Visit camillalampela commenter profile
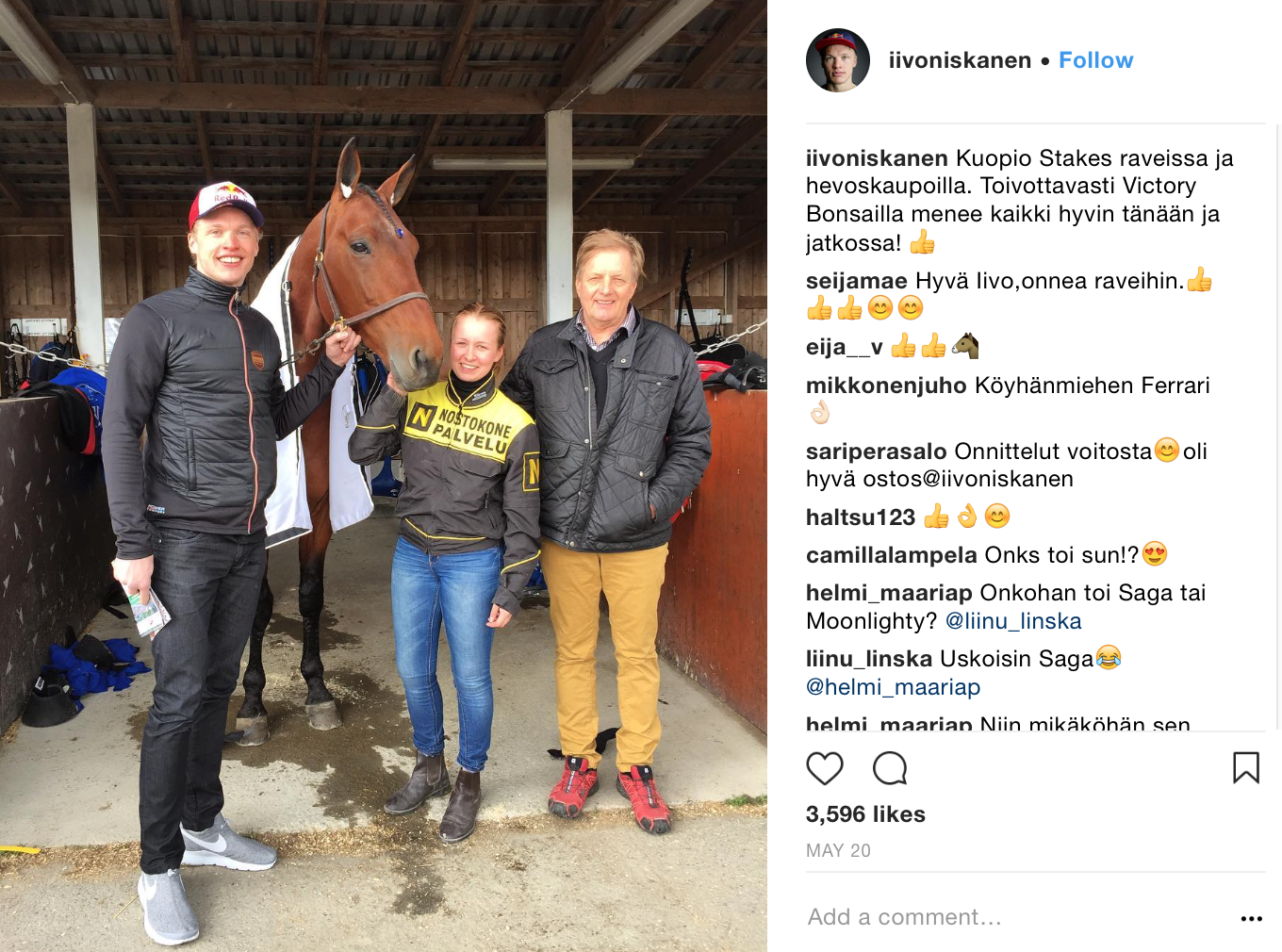The width and height of the screenshot is (1282, 952). 892,555
